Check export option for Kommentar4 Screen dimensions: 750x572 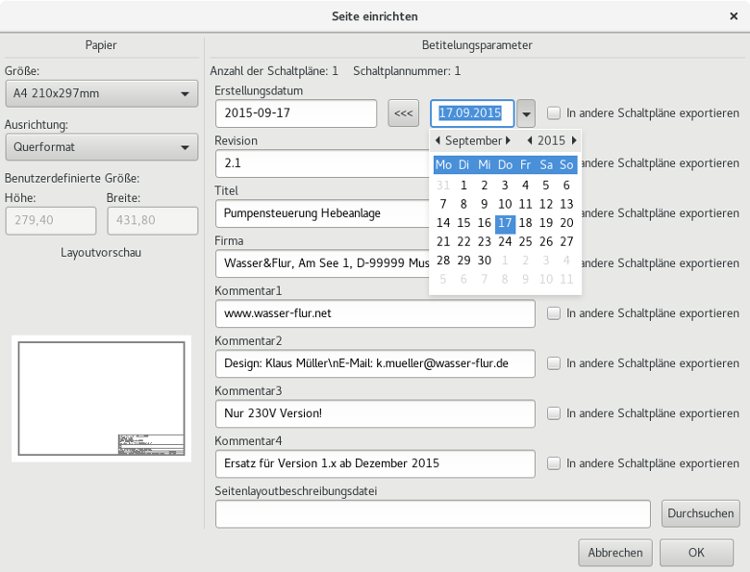tap(554, 463)
